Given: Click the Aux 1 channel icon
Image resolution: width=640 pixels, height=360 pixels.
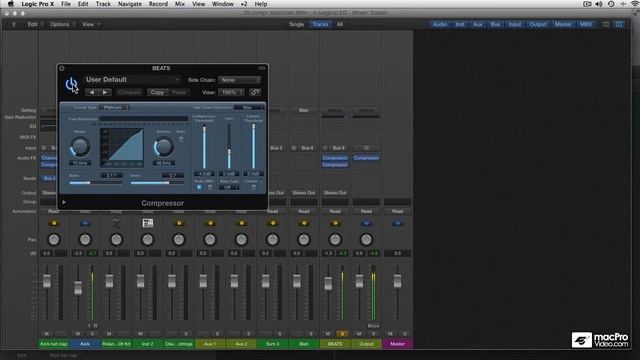Looking at the screenshot, I should 210,223.
